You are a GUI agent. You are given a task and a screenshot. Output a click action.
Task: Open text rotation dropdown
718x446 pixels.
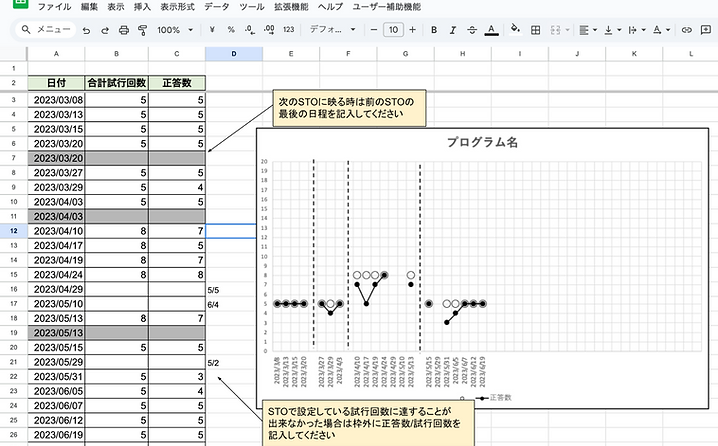pyautogui.click(x=661, y=30)
